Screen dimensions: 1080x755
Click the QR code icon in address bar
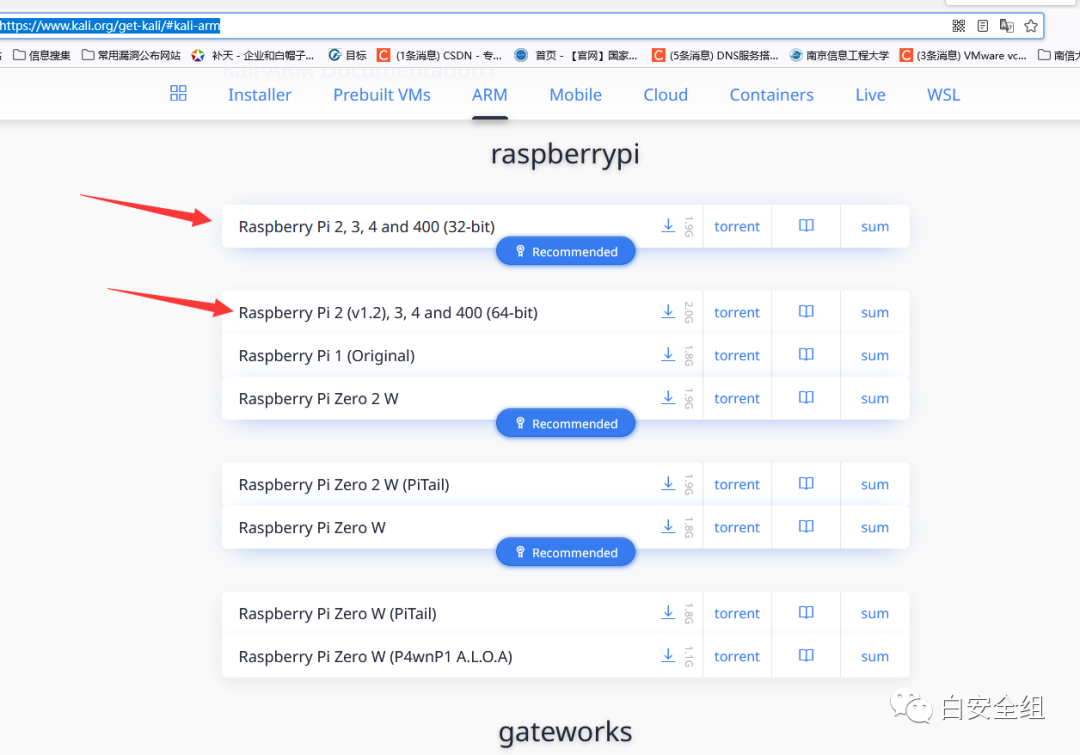(x=958, y=26)
